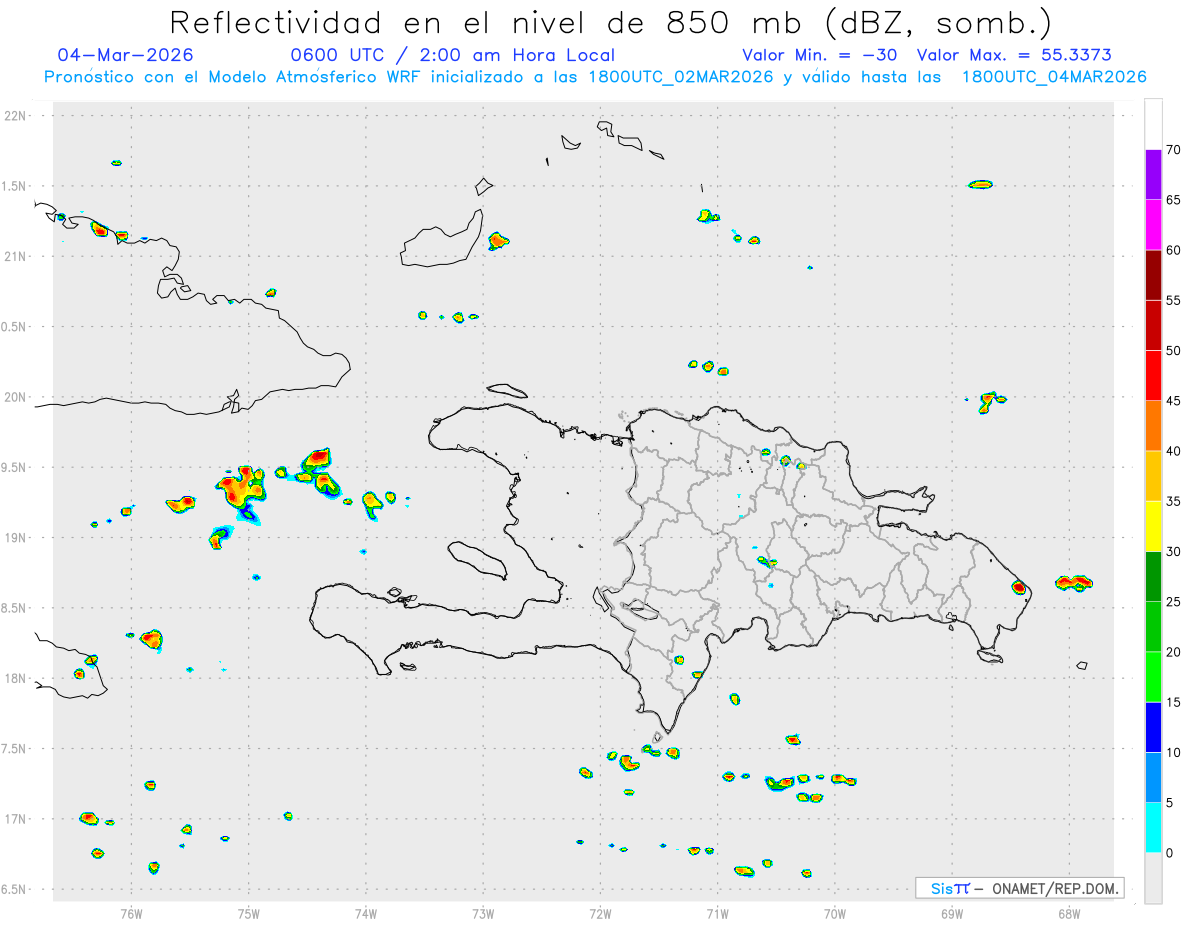Click the colorbar label '10'
Image resolution: width=1200 pixels, height=927 pixels.
[1173, 753]
